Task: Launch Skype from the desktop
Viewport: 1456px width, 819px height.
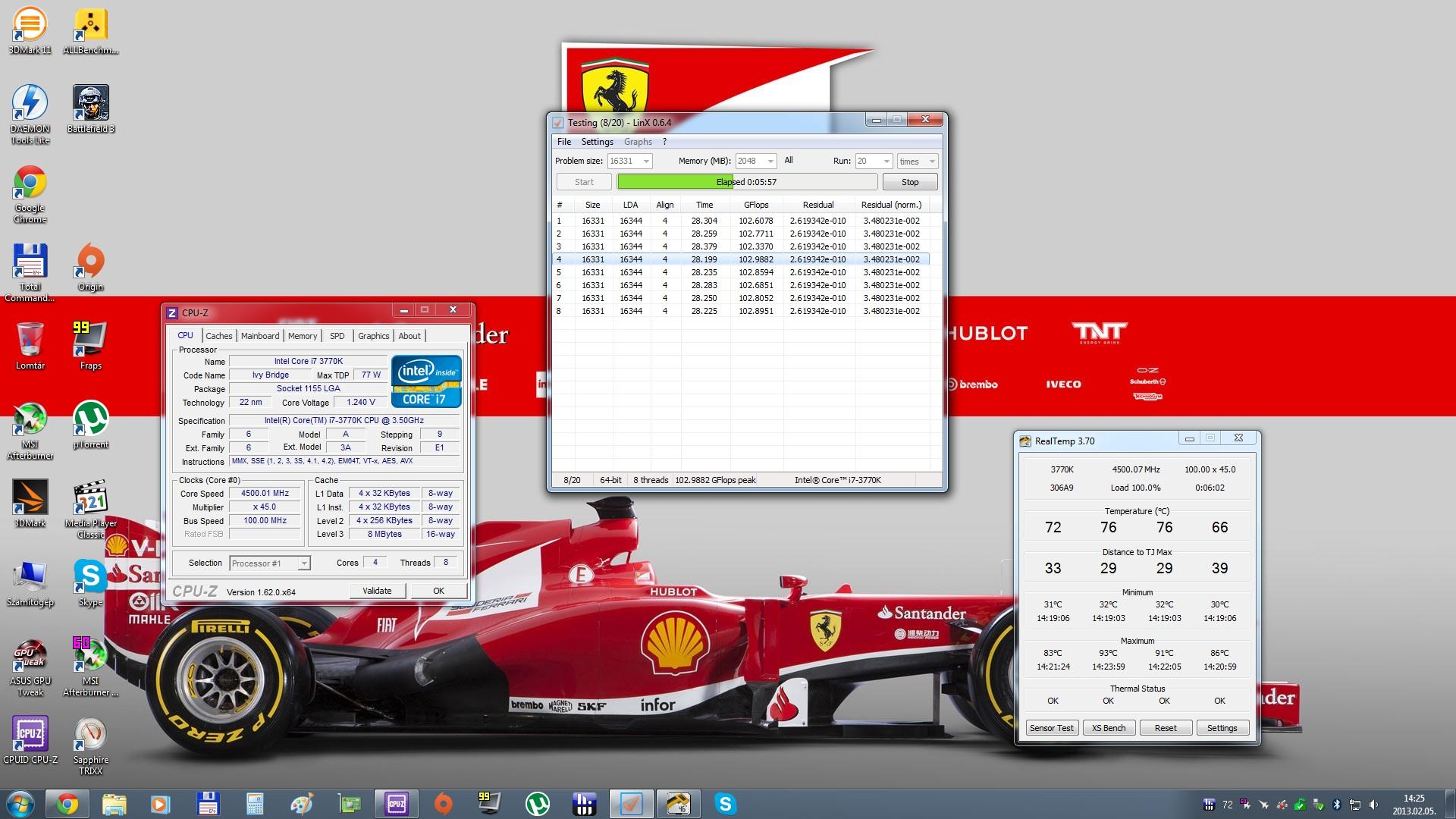Action: (91, 582)
